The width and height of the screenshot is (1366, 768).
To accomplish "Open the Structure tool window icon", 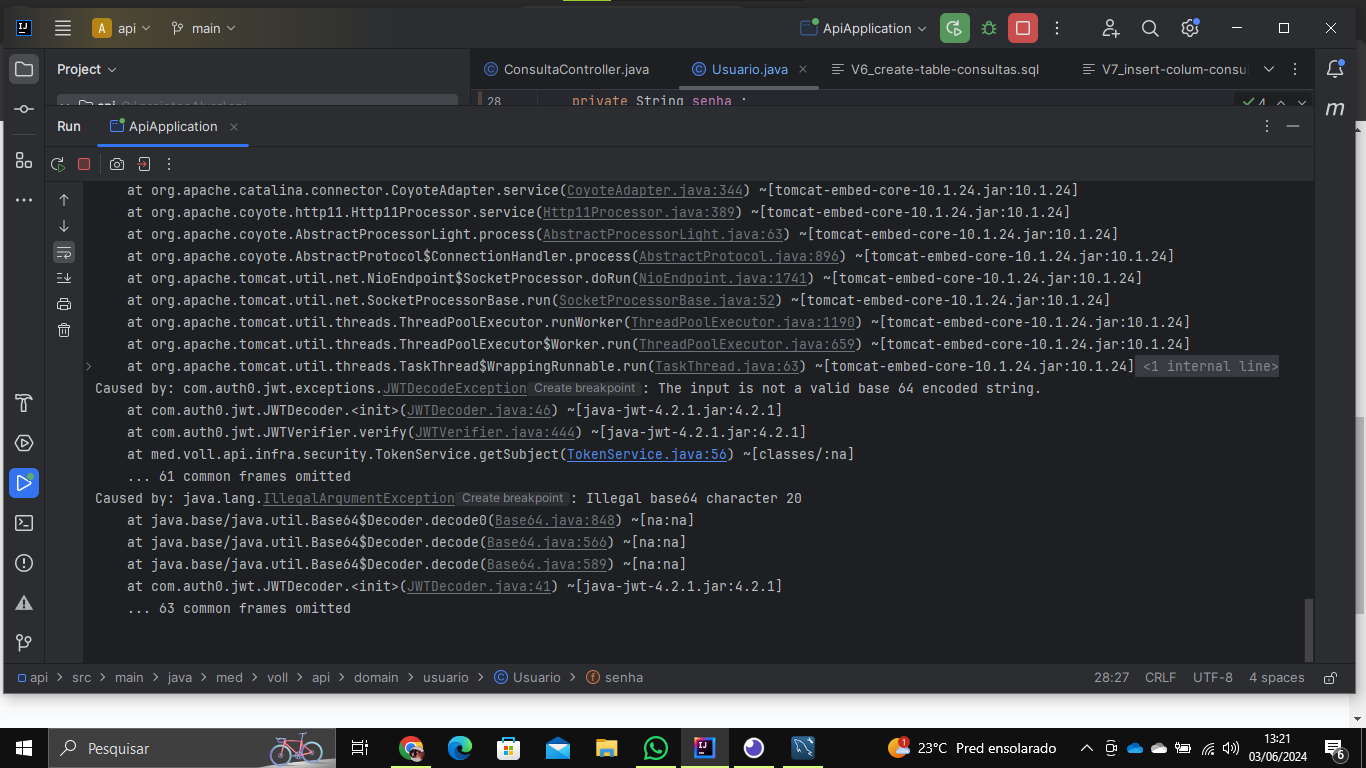I will (24, 160).
